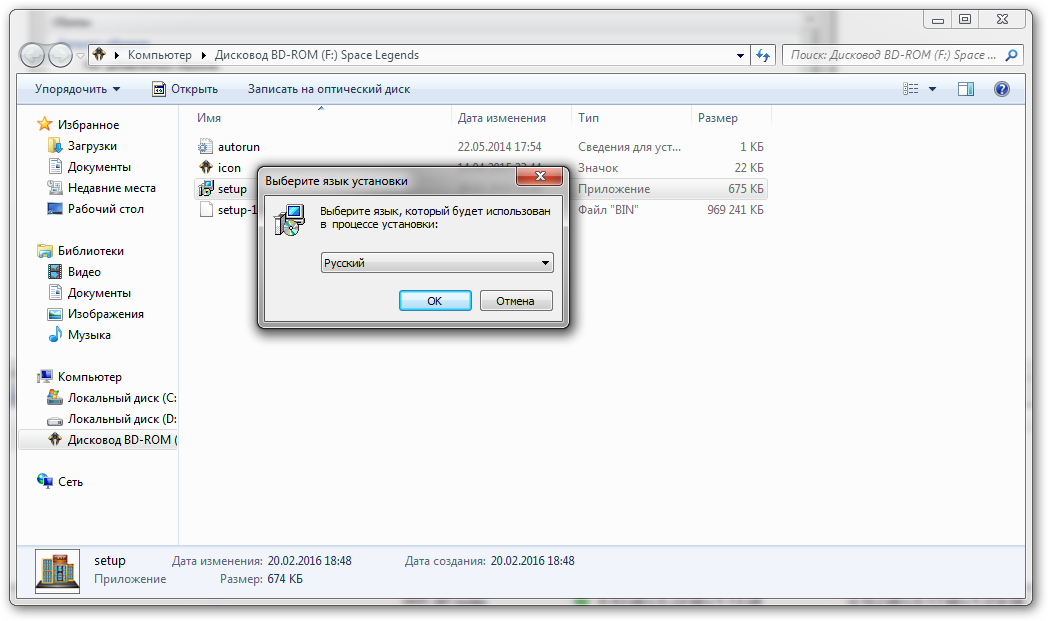Open the view options dropdown arrow

[932, 89]
